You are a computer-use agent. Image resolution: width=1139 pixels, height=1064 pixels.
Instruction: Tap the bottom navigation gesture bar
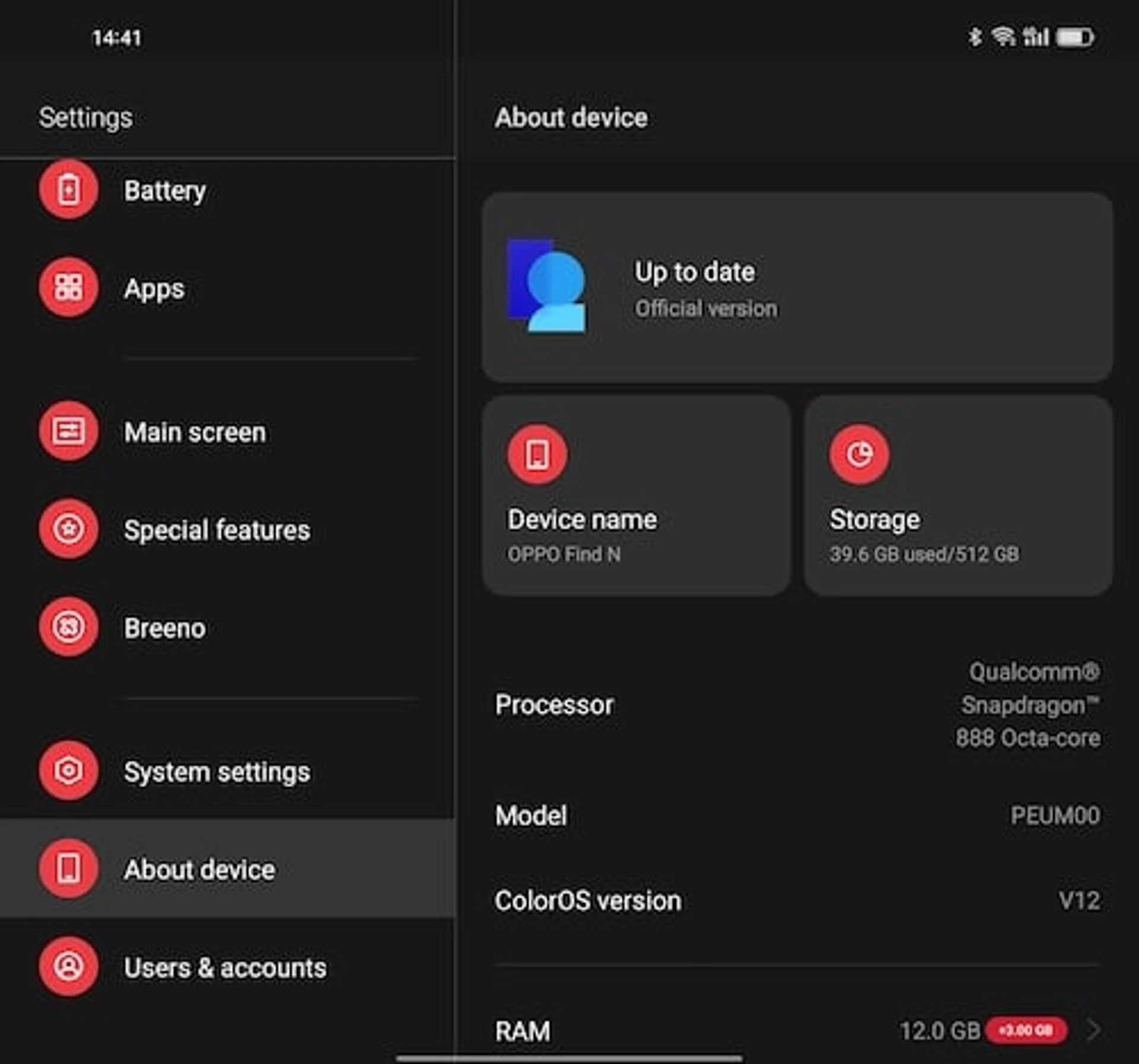click(569, 1057)
